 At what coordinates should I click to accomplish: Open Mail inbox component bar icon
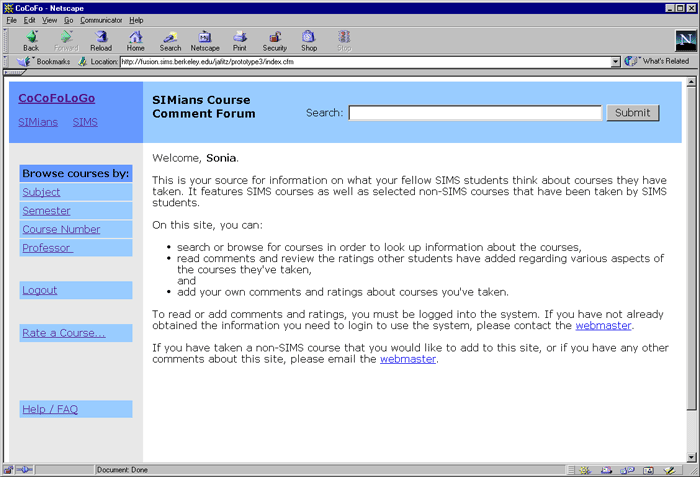606,470
